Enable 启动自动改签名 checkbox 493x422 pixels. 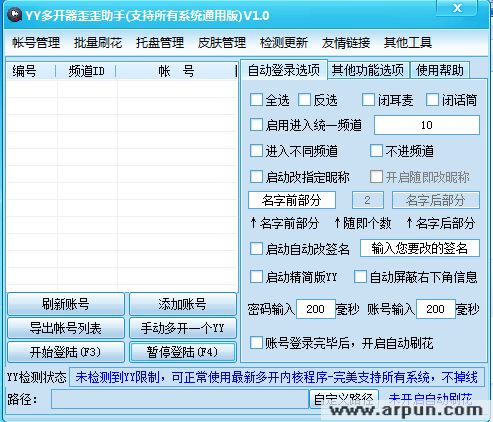coord(256,249)
